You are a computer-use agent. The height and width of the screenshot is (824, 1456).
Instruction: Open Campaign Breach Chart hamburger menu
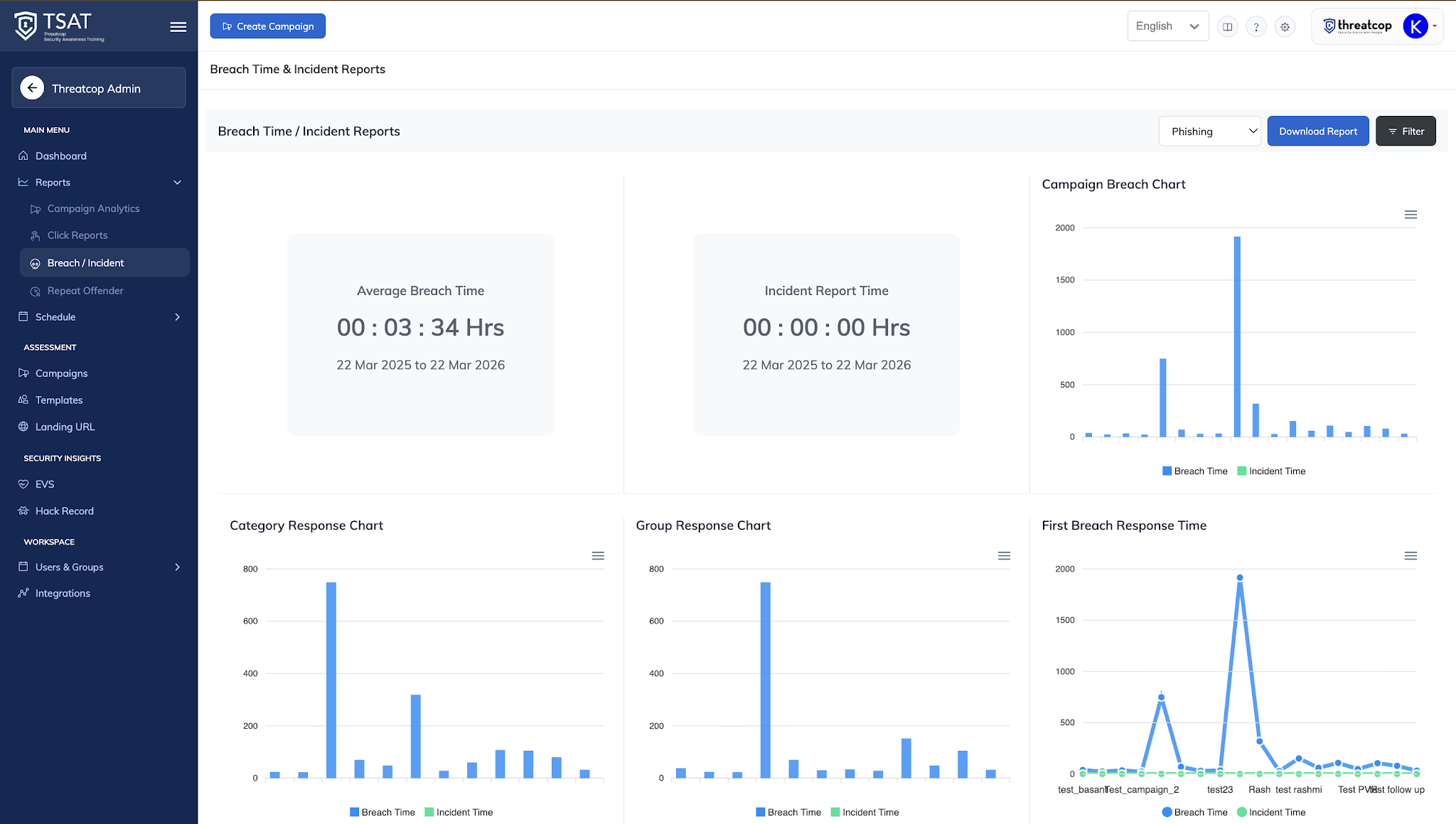(x=1410, y=215)
